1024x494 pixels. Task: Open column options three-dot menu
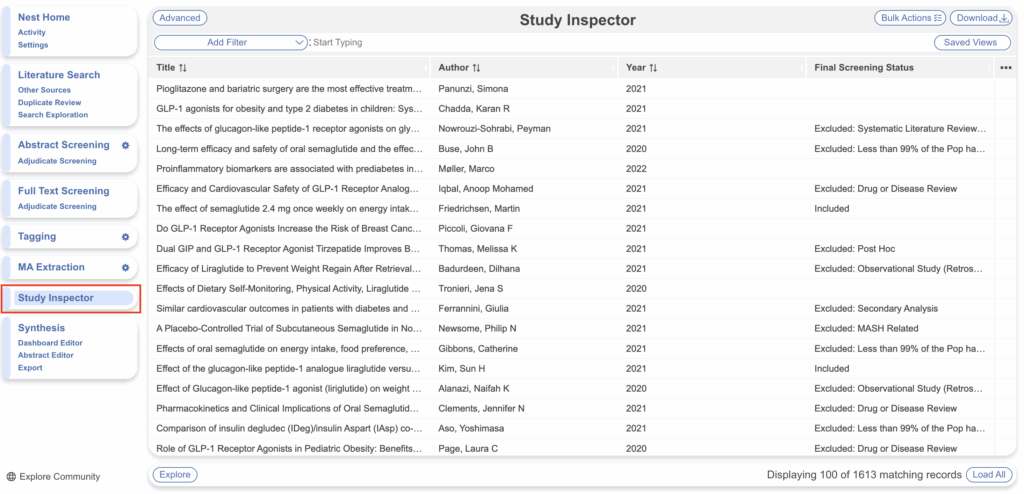click(1005, 68)
